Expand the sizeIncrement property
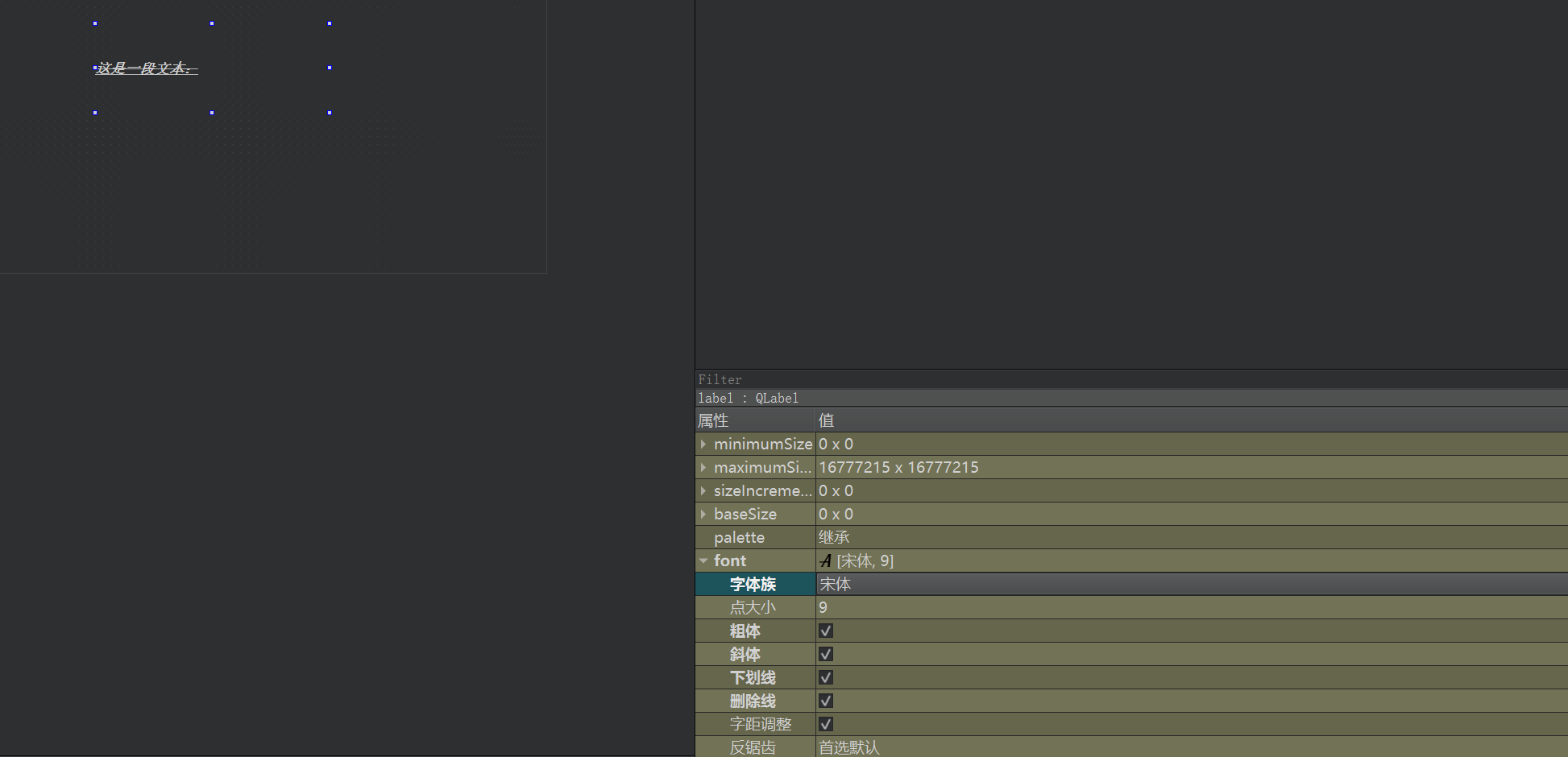This screenshot has width=1568, height=757. pos(703,490)
